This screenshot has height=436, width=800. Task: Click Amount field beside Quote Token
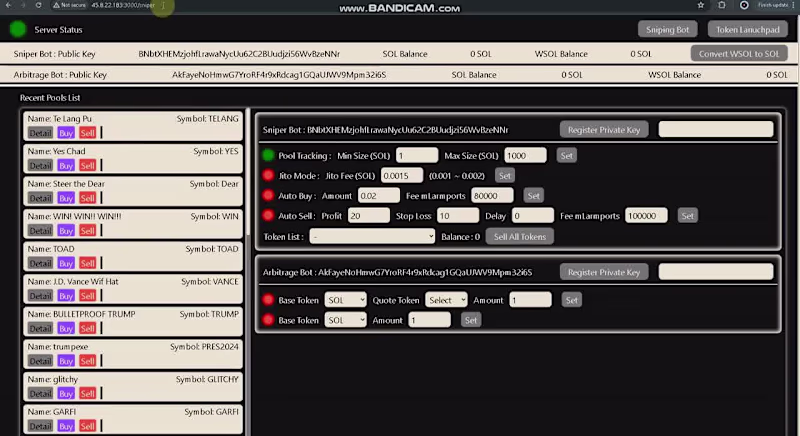coord(531,300)
